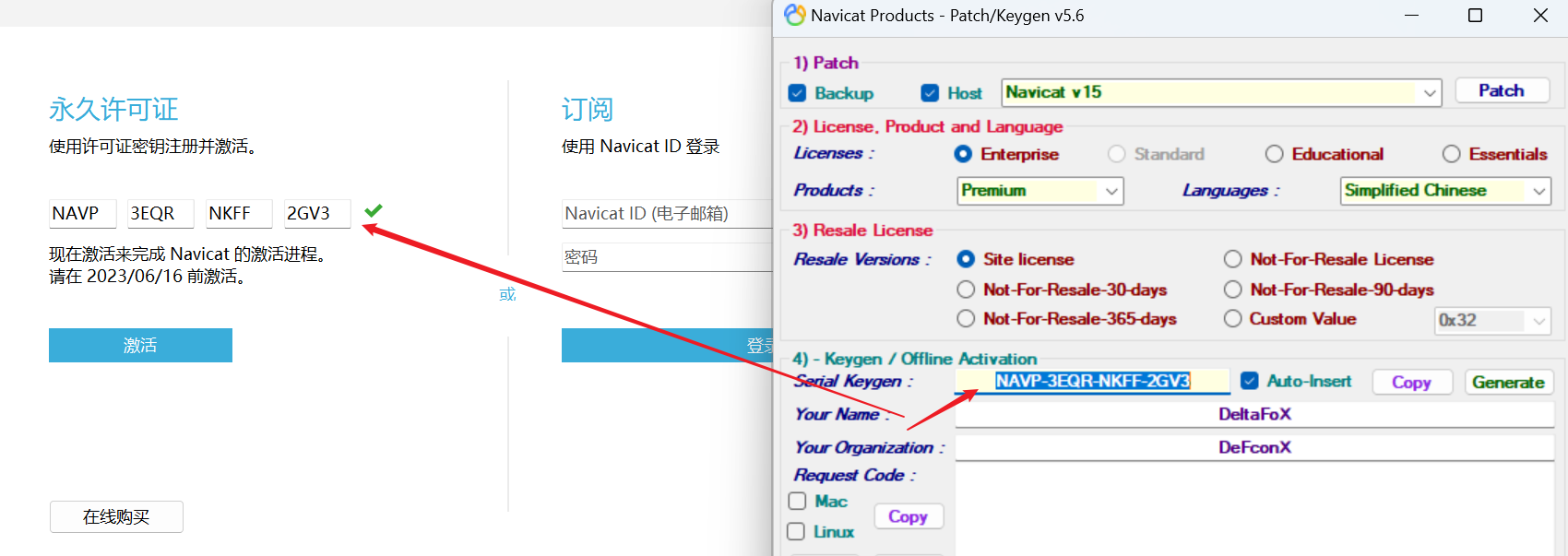Click the 登录 login button
This screenshot has width=1568, height=556.
667,345
